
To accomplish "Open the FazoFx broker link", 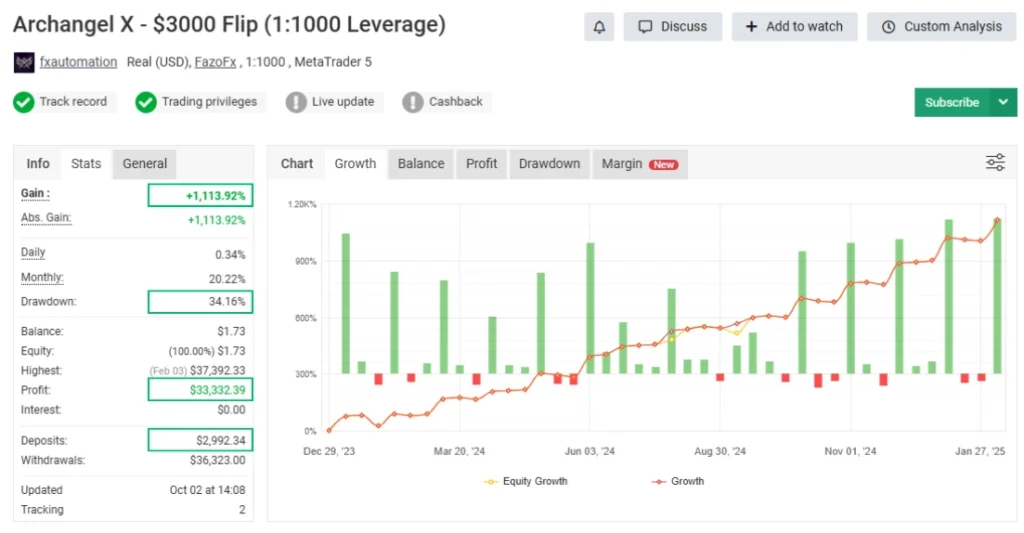I will 215,62.
